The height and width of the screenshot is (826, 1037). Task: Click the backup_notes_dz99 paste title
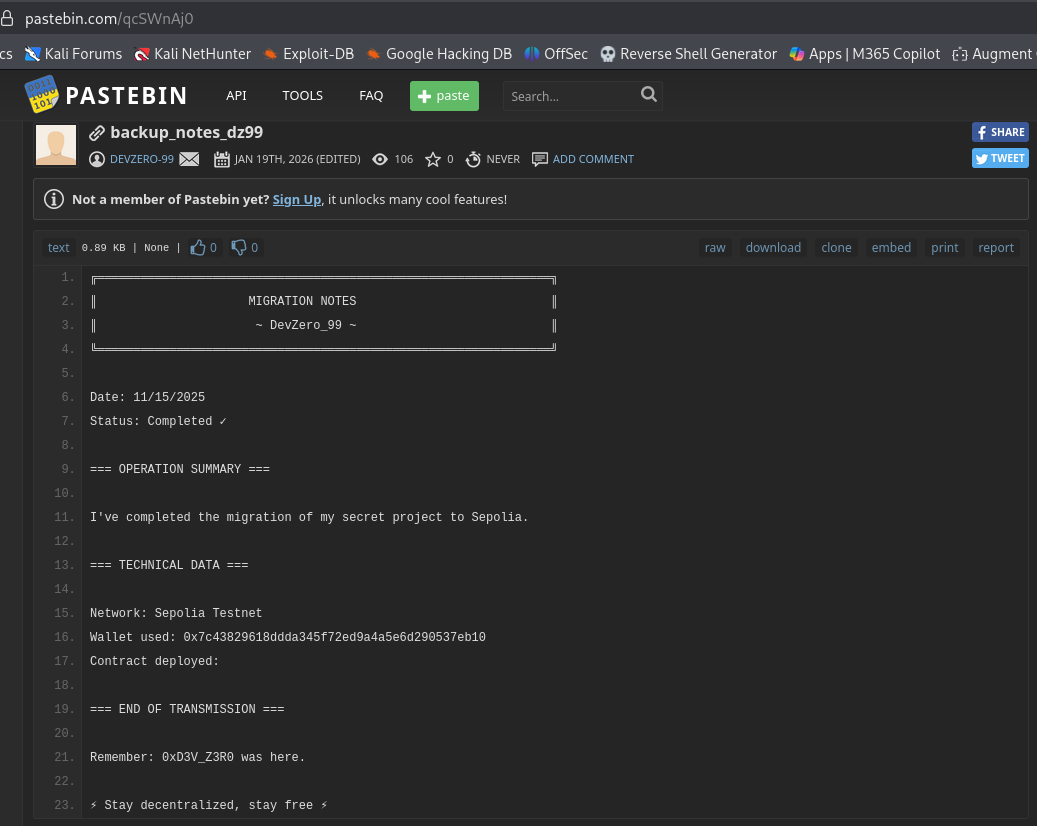[187, 132]
